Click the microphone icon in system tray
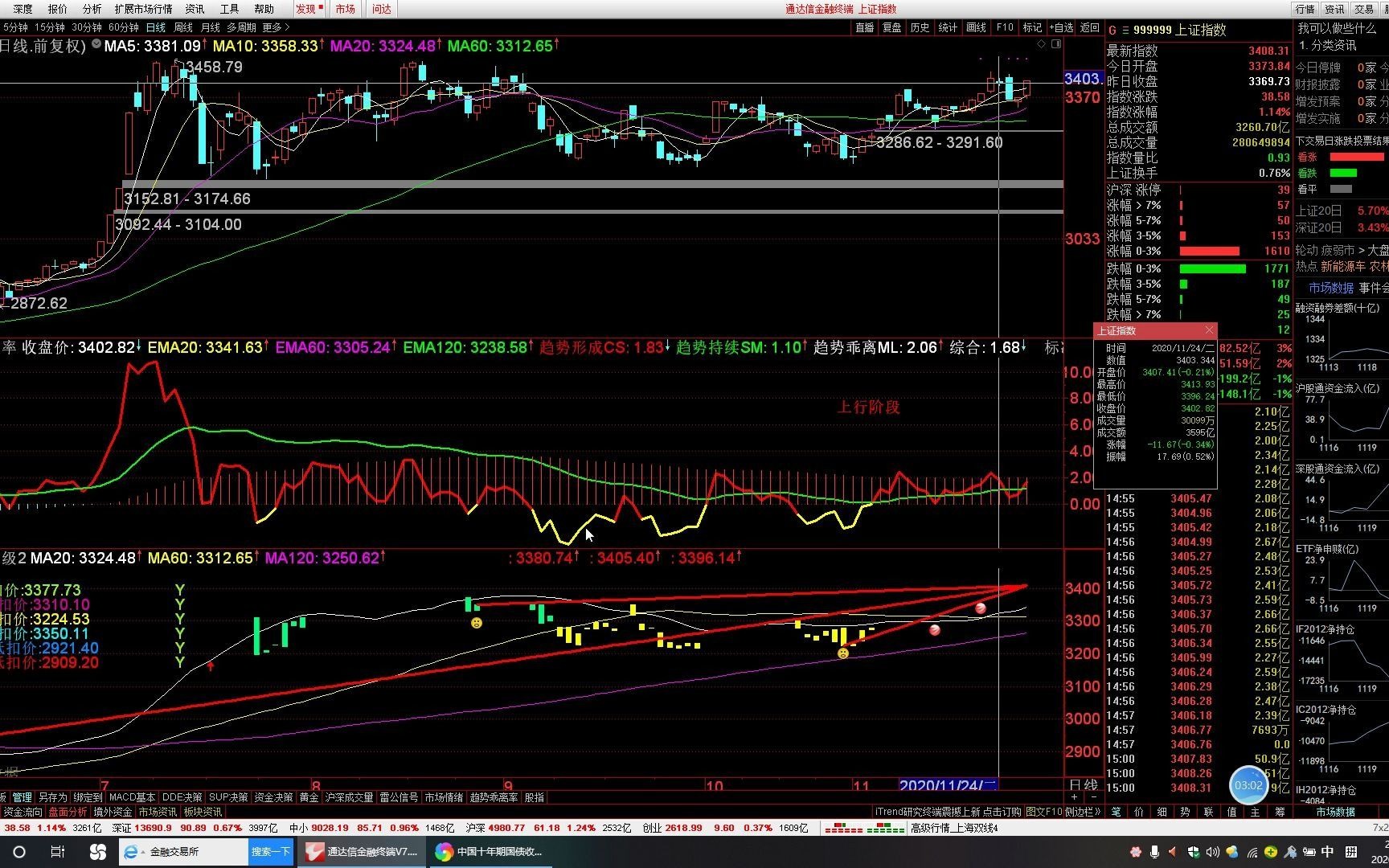Viewport: 1389px width, 868px height. point(1154,852)
